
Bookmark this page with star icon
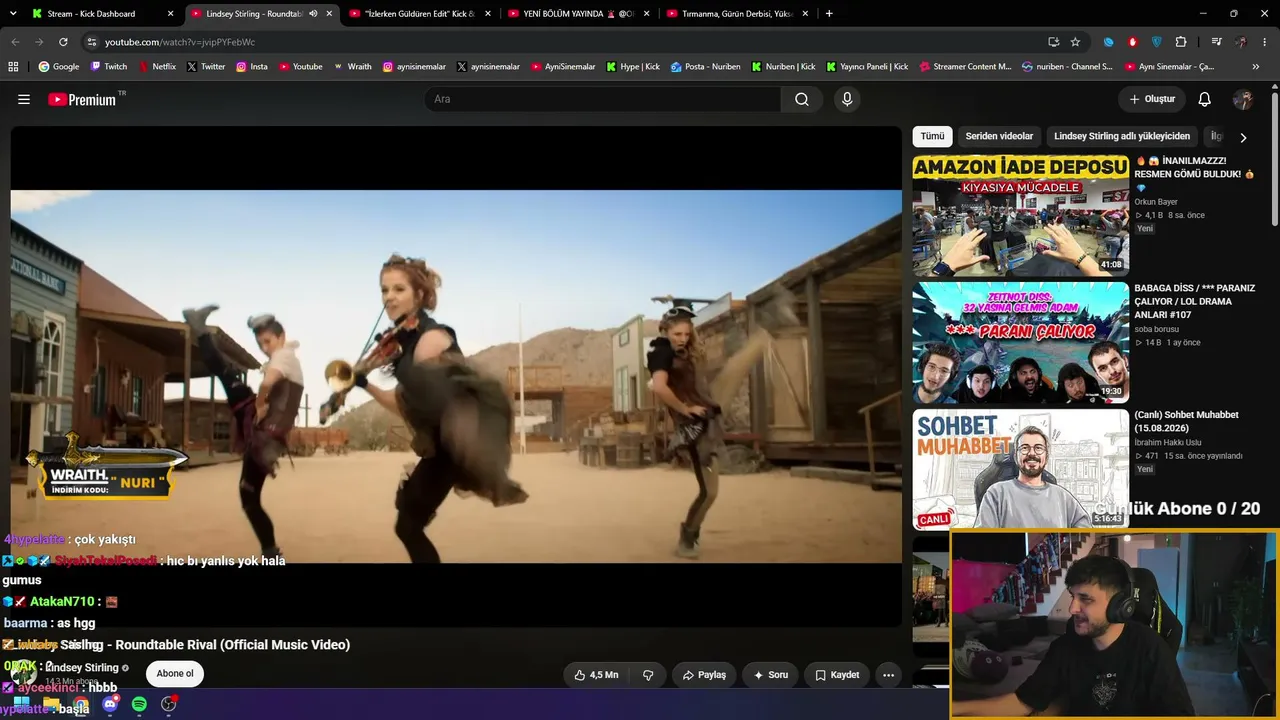1075,42
